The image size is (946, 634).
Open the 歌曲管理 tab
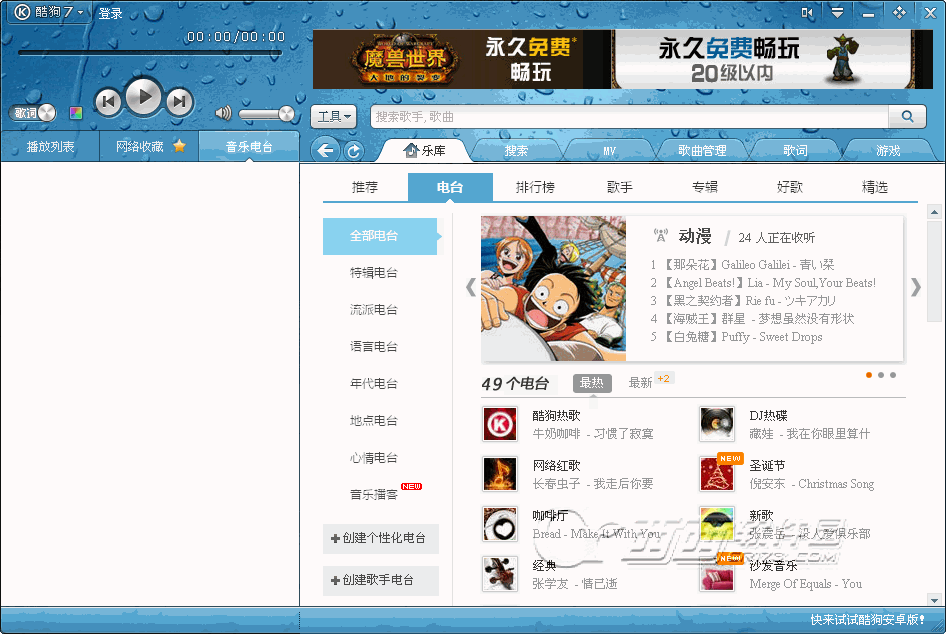click(702, 151)
